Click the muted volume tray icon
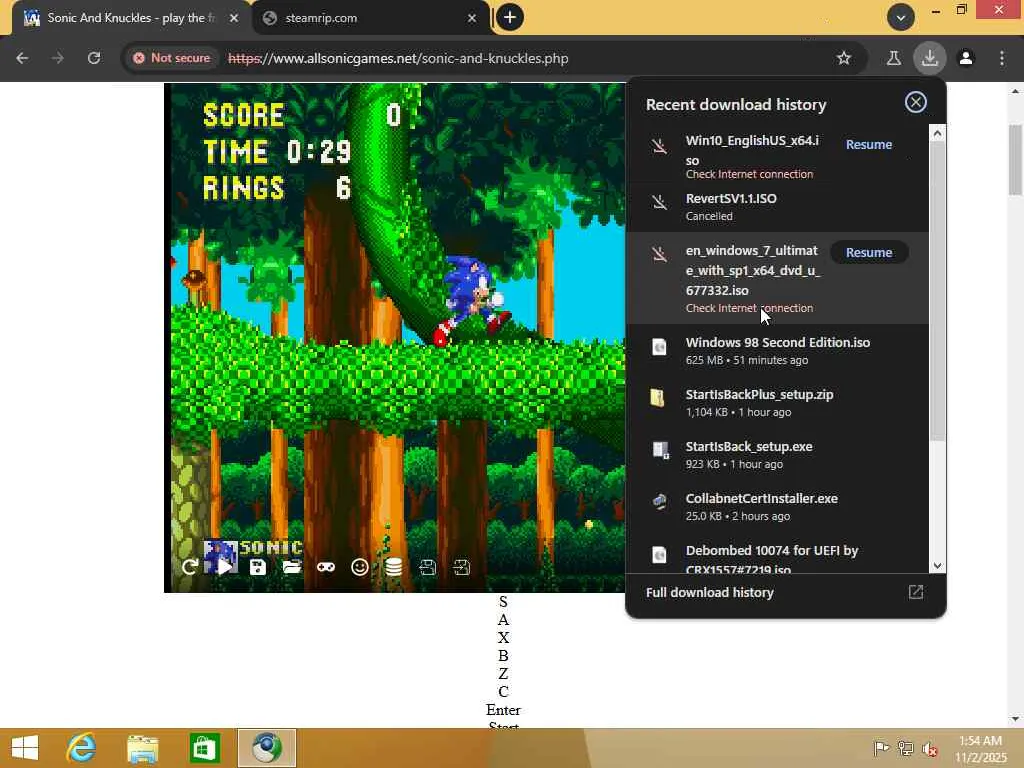Image resolution: width=1024 pixels, height=768 pixels. [x=929, y=748]
